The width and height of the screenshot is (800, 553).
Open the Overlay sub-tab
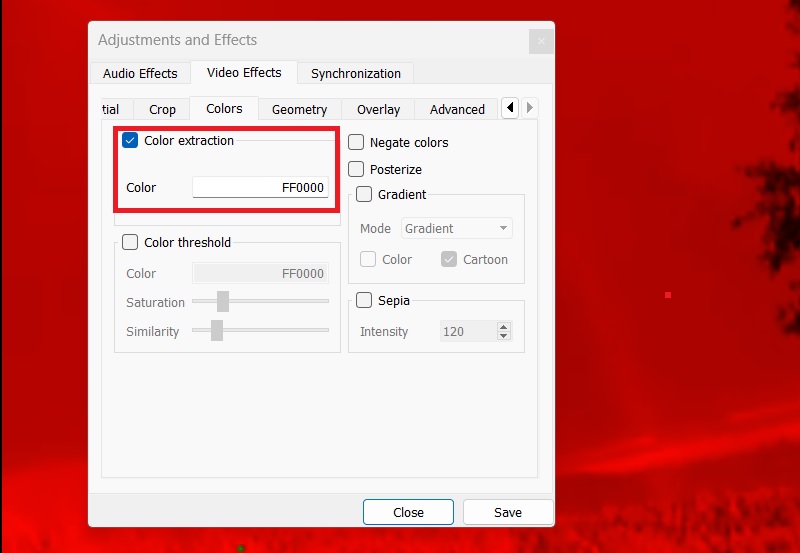[378, 109]
